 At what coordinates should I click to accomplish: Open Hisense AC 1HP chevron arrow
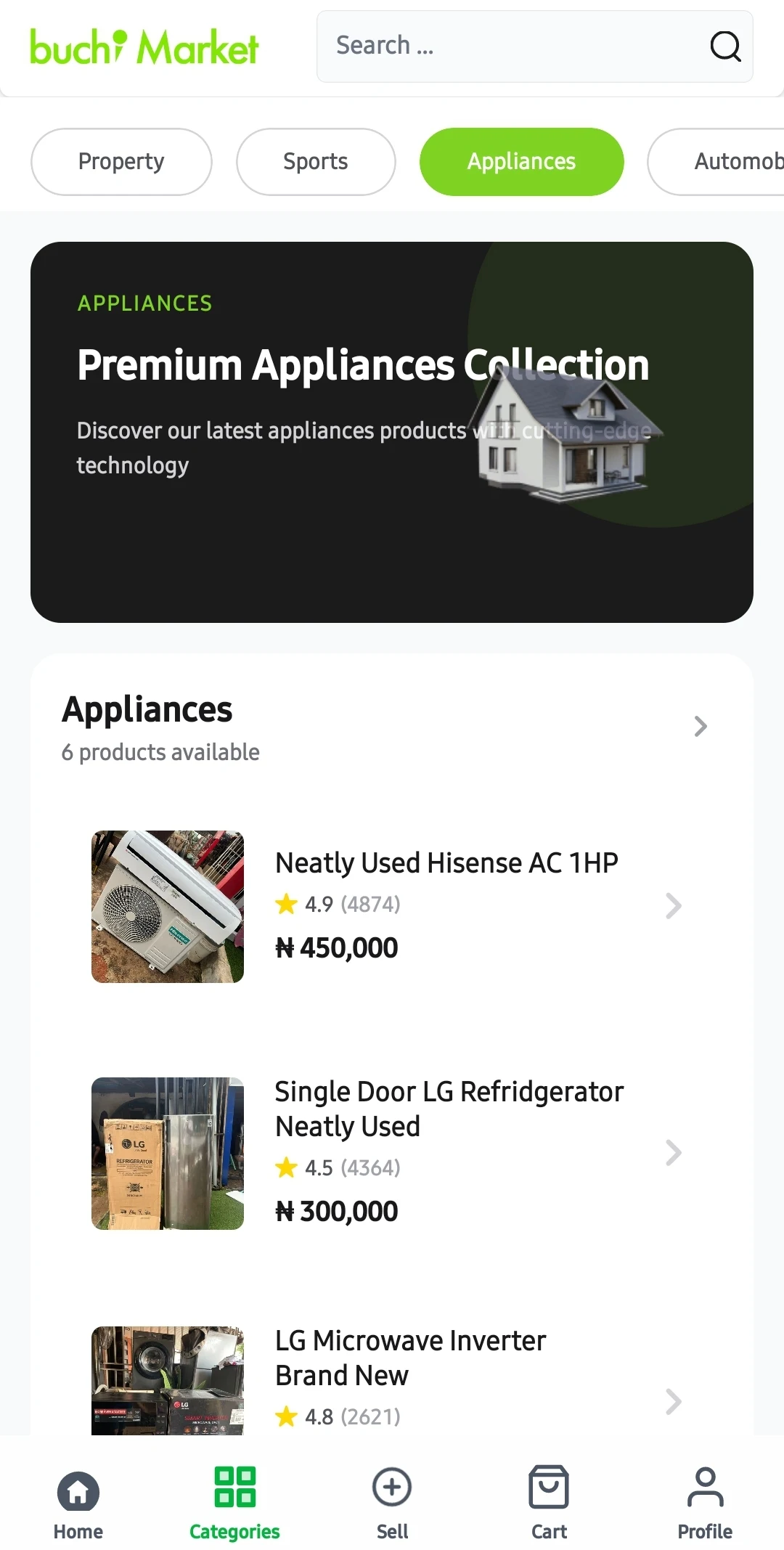pos(674,906)
